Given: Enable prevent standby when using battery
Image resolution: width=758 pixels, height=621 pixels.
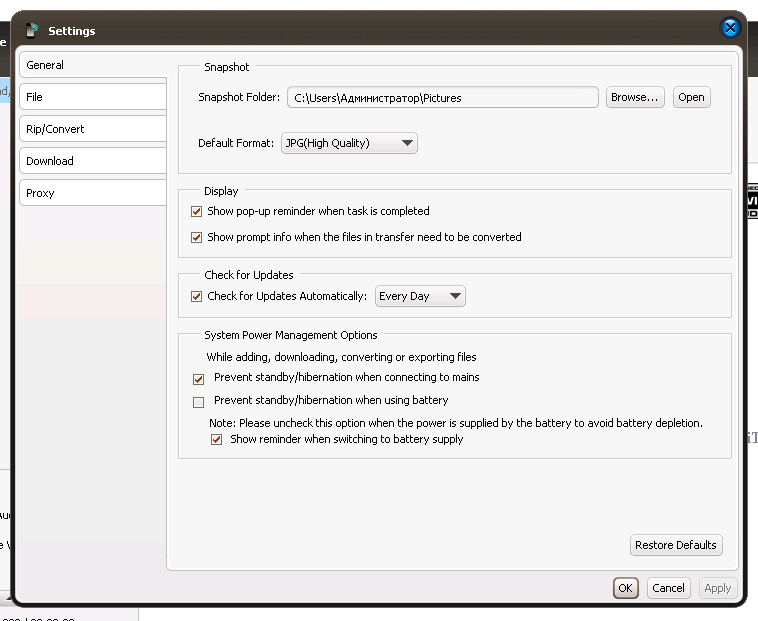Looking at the screenshot, I should (198, 402).
